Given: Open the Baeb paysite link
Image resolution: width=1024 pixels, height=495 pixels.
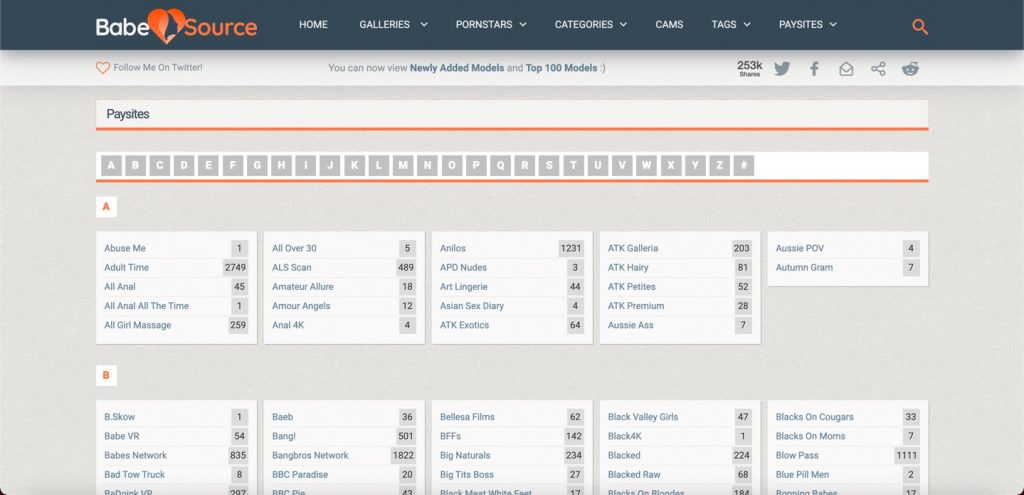Looking at the screenshot, I should pos(283,417).
